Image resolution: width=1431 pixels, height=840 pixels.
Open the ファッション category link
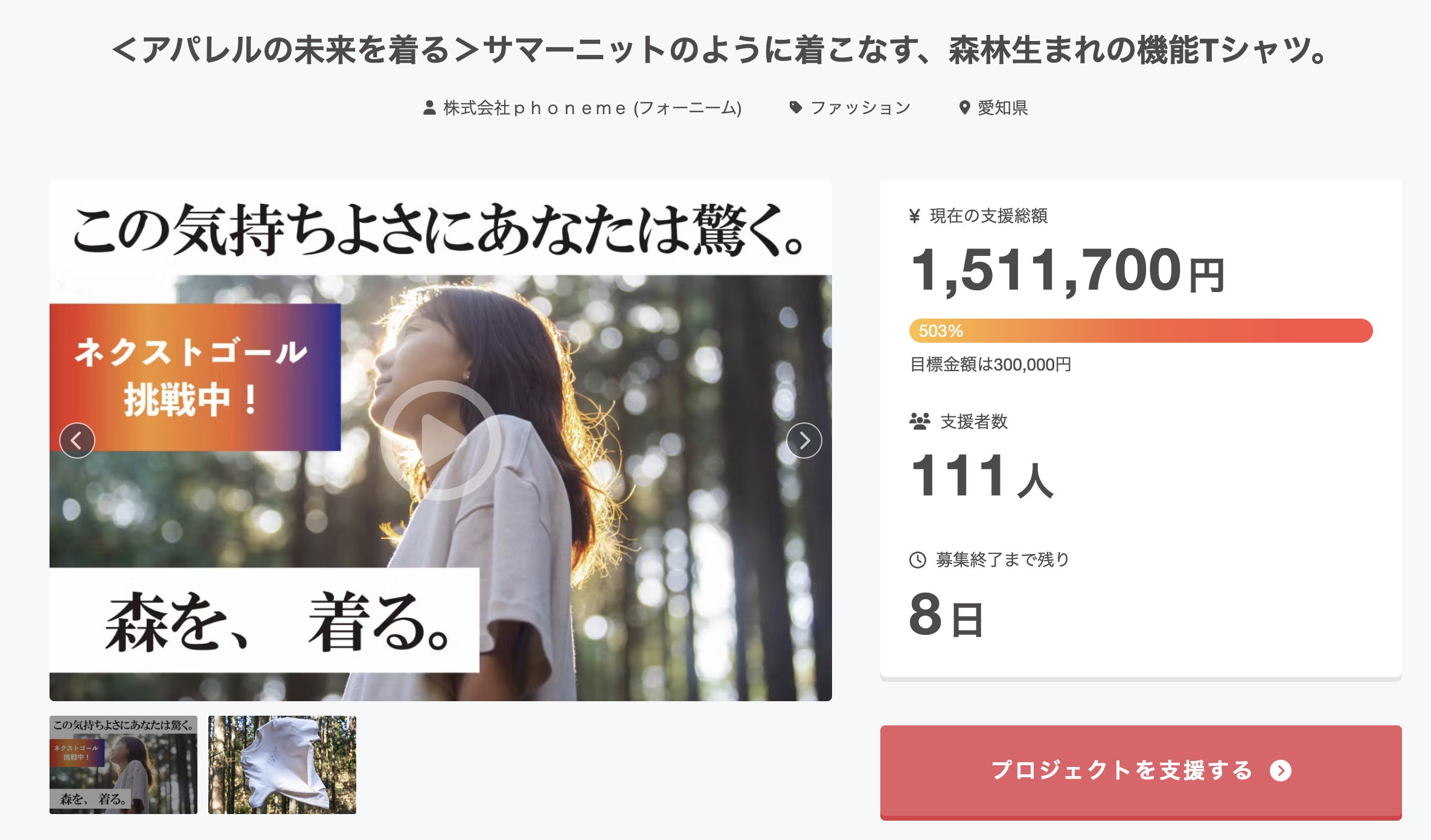click(860, 108)
